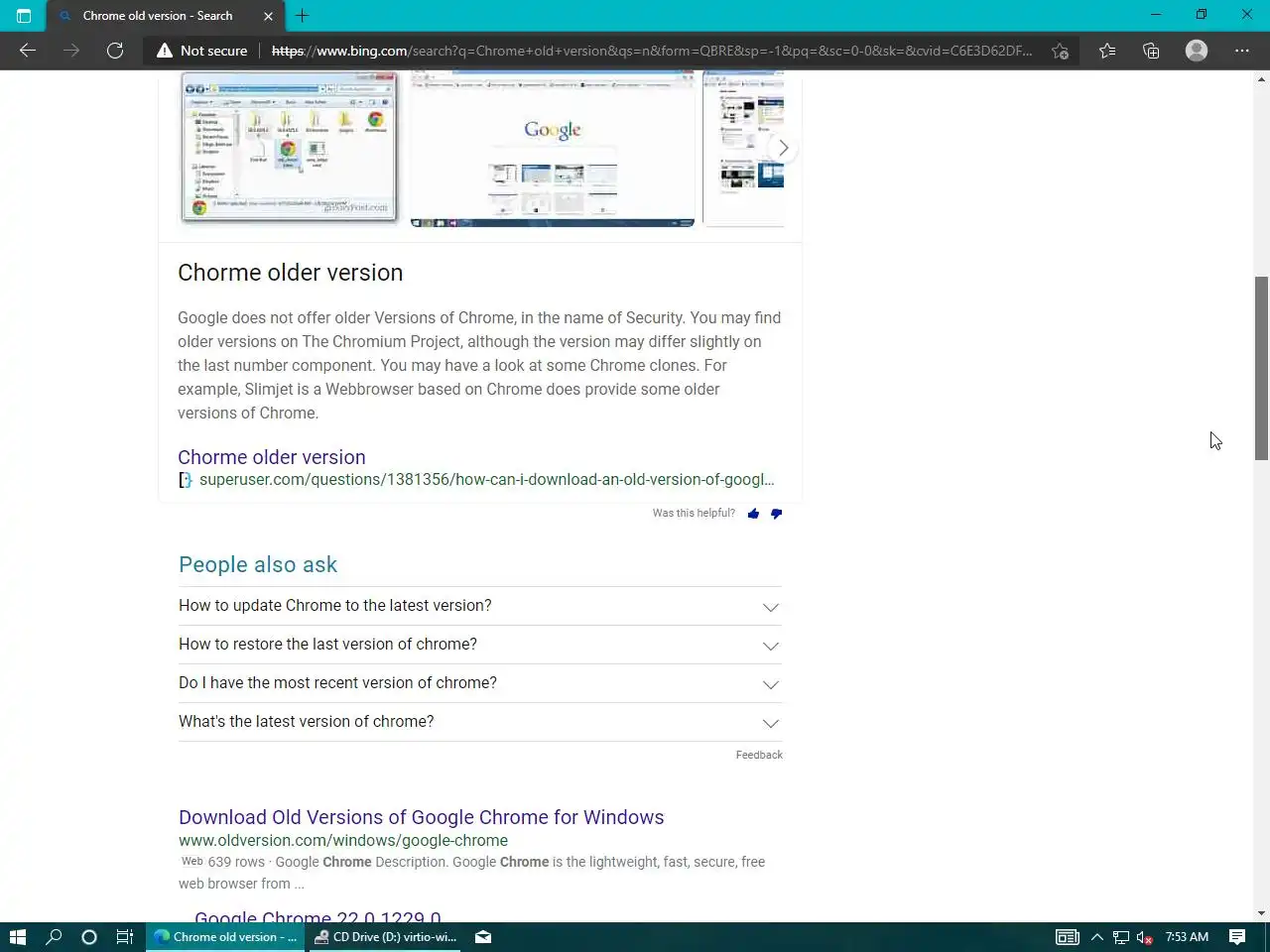Click the Chorme older version heading
1270x952 pixels.
point(290,273)
